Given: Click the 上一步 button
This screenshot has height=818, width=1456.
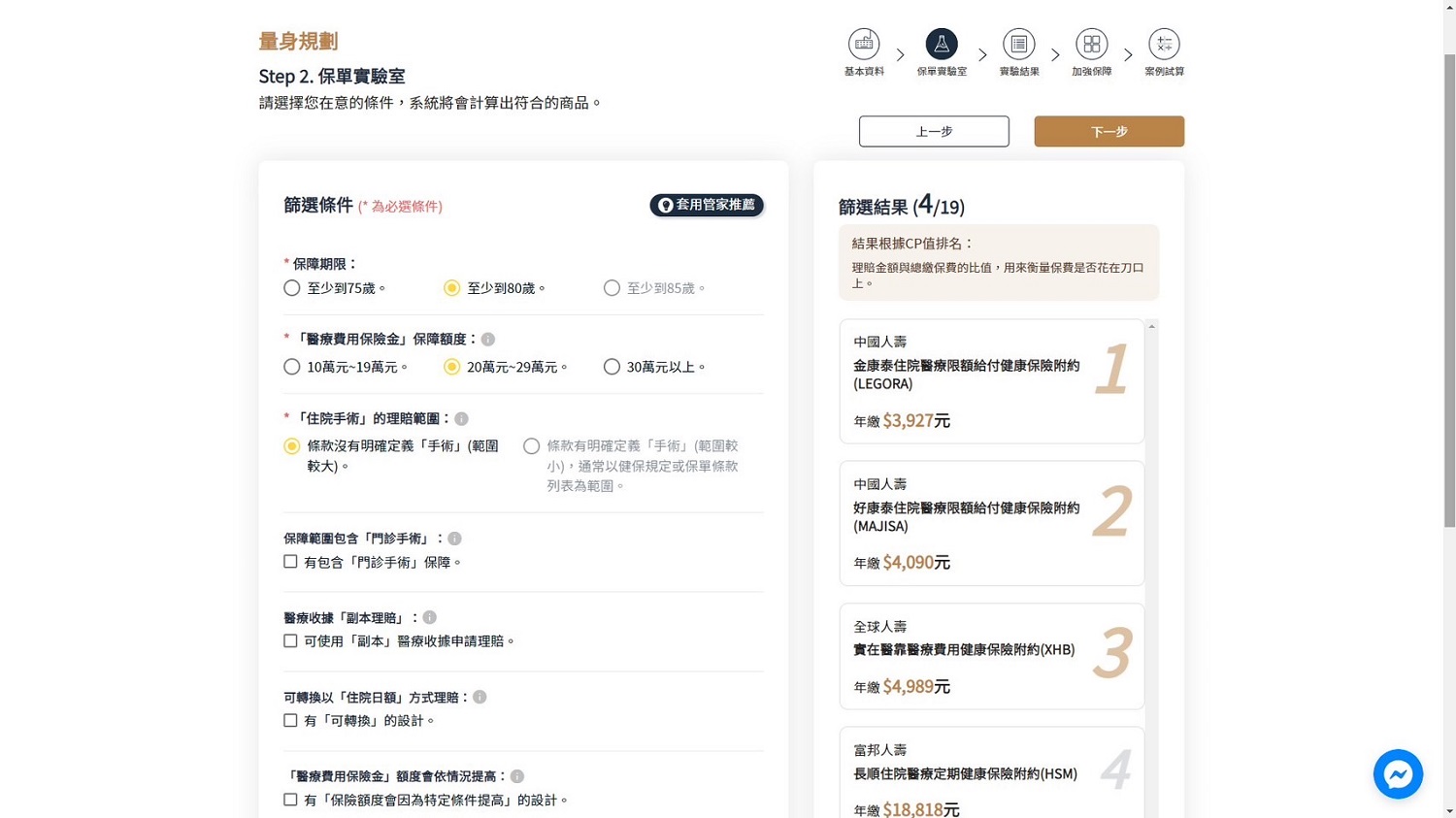Looking at the screenshot, I should tap(933, 132).
